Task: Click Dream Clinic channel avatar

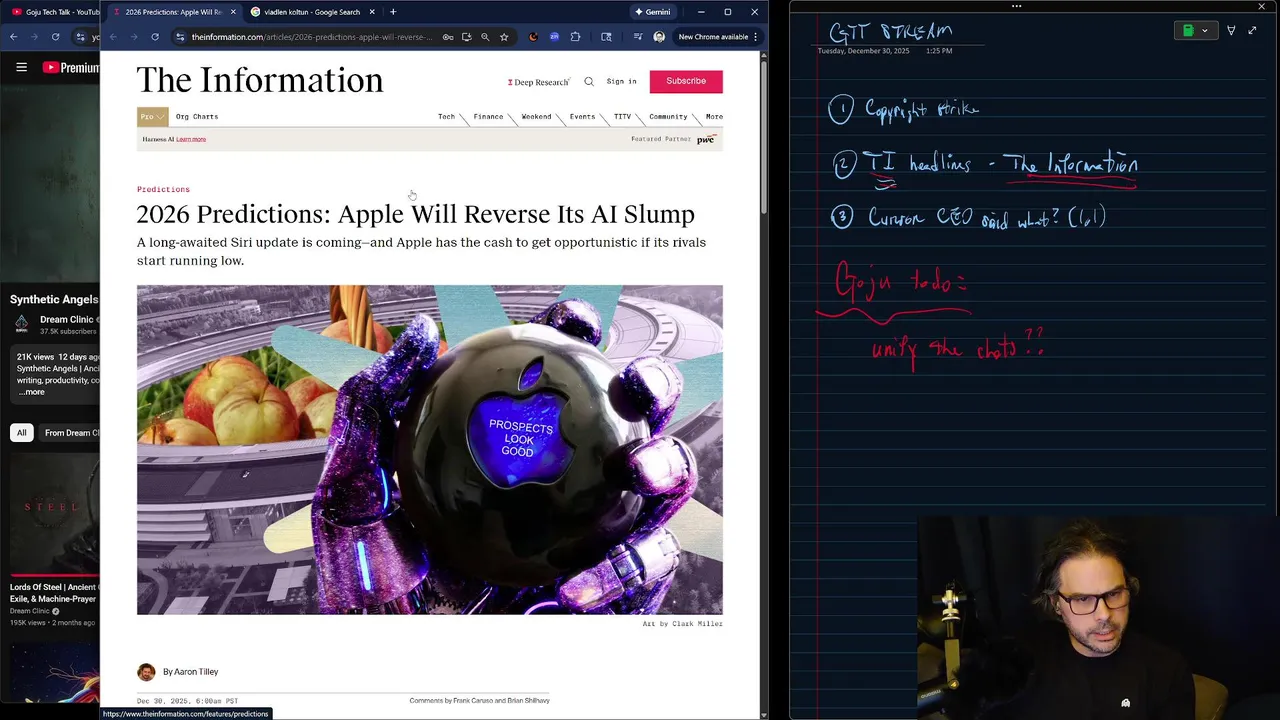Action: (x=21, y=323)
